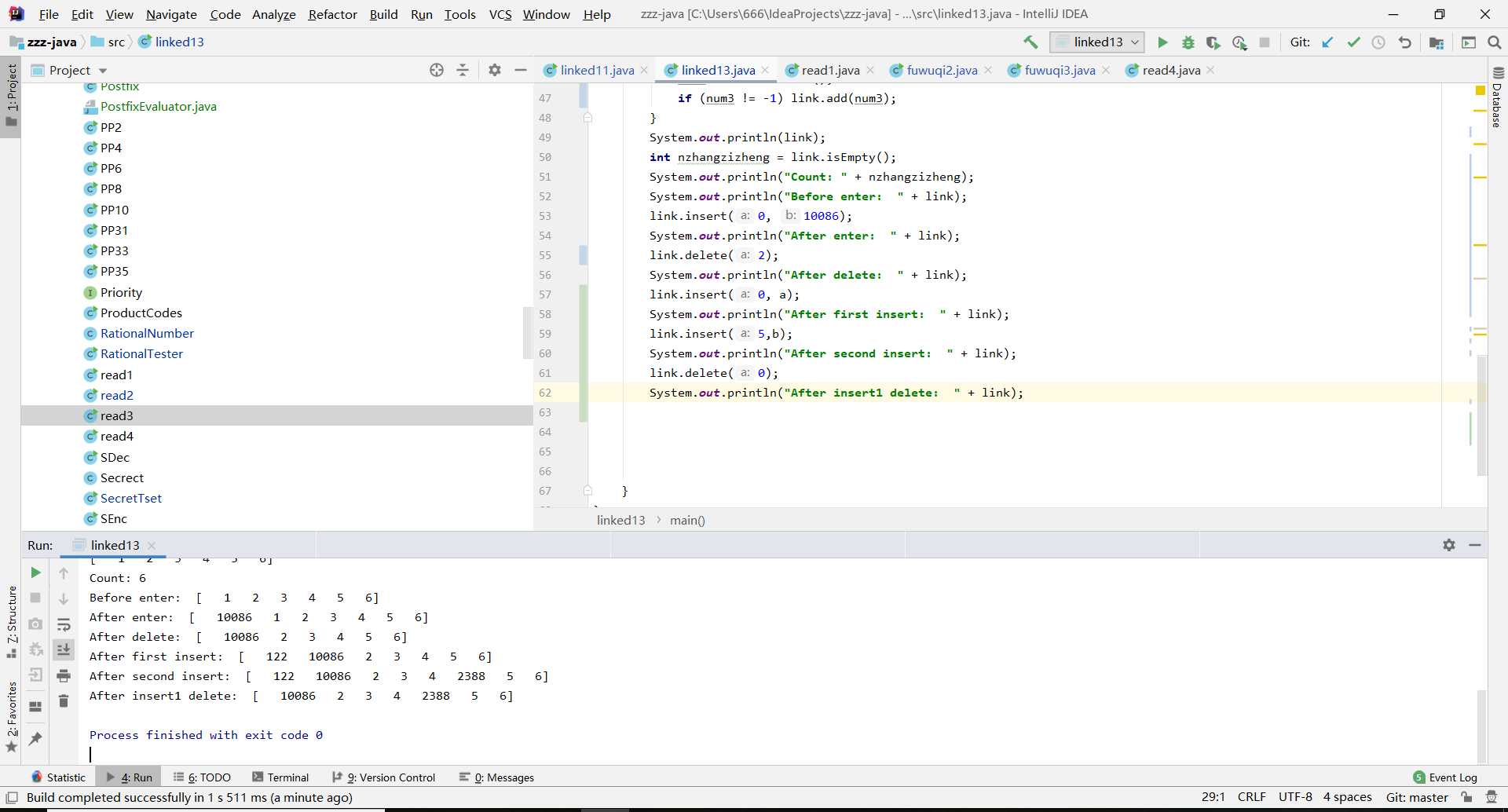Switch to read4.java editor tab

(1171, 70)
